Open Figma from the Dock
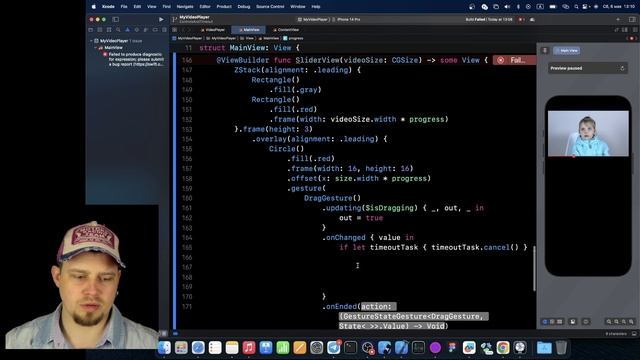 click(x=452, y=347)
